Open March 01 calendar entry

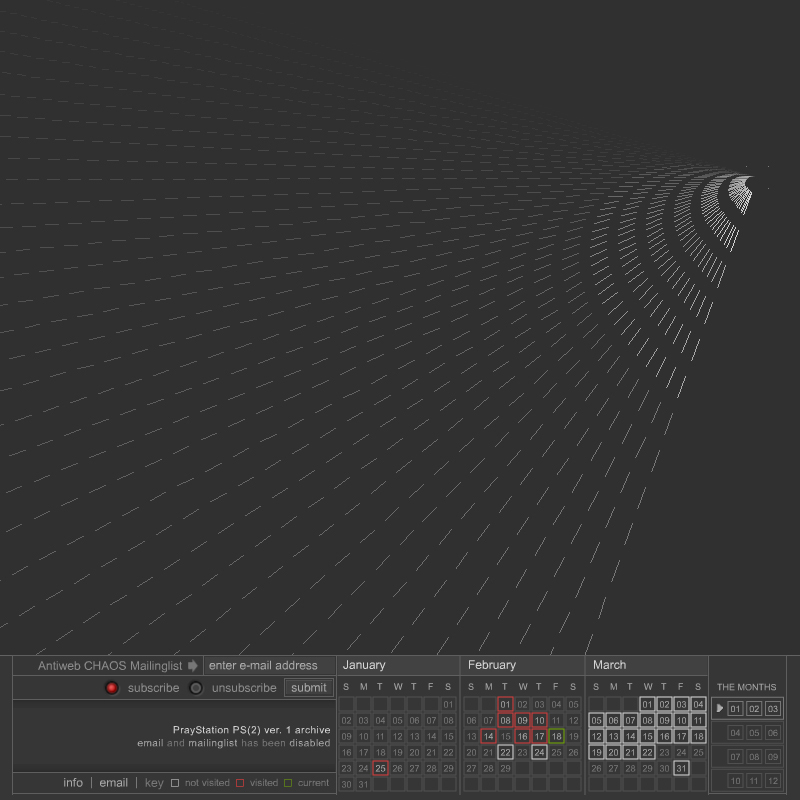pyautogui.click(x=647, y=705)
